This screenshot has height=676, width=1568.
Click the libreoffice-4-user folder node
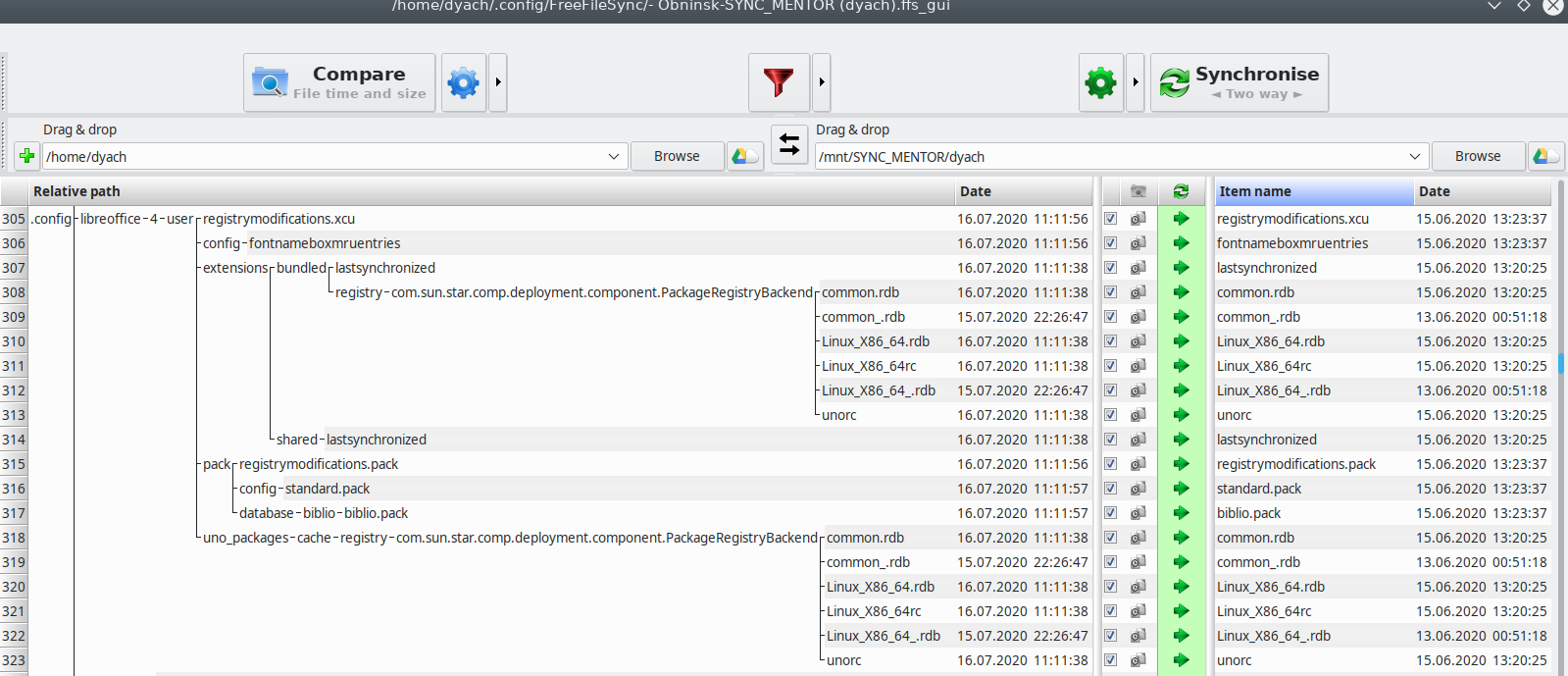(x=137, y=219)
